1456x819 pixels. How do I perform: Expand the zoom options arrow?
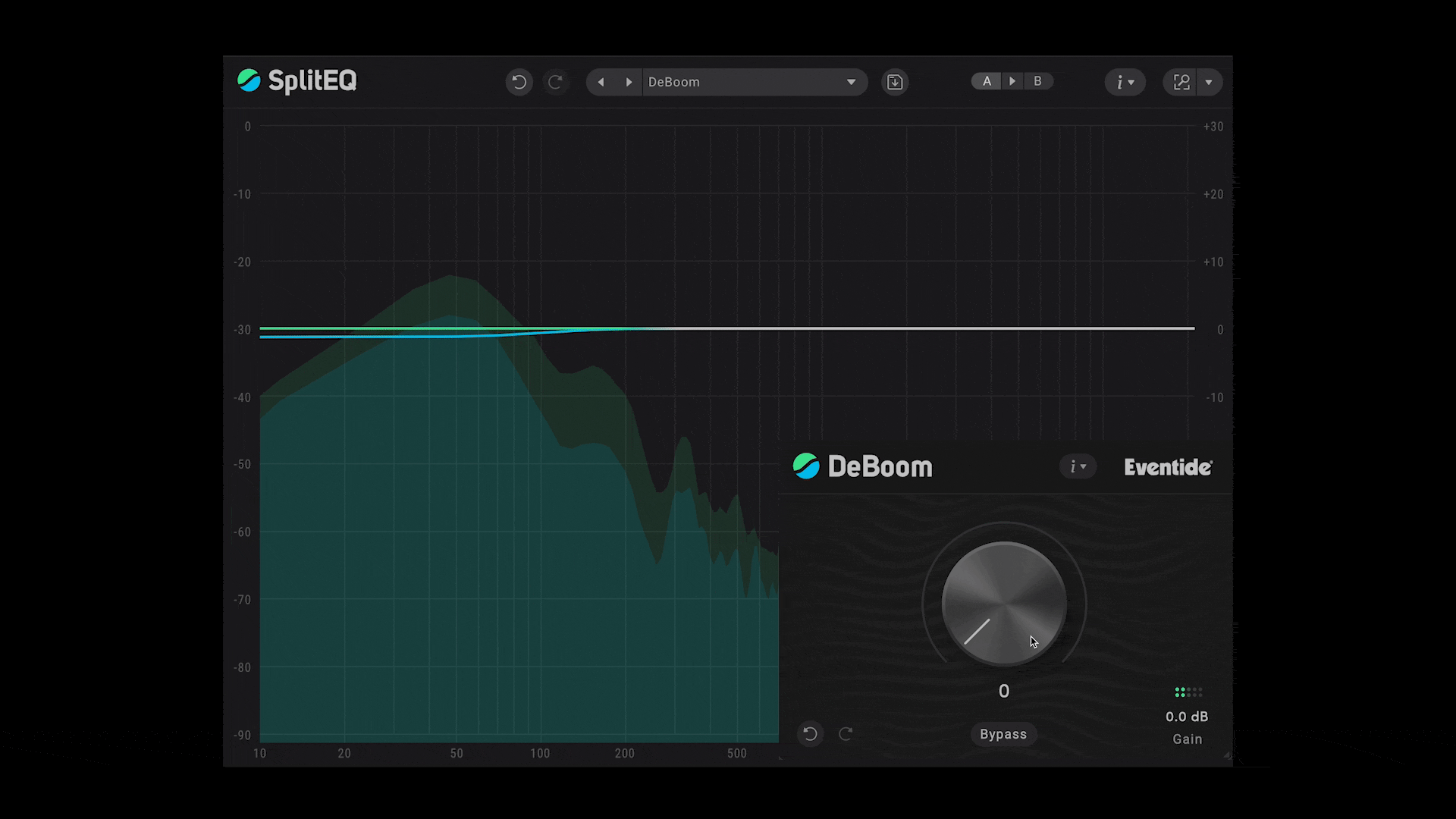(1209, 82)
